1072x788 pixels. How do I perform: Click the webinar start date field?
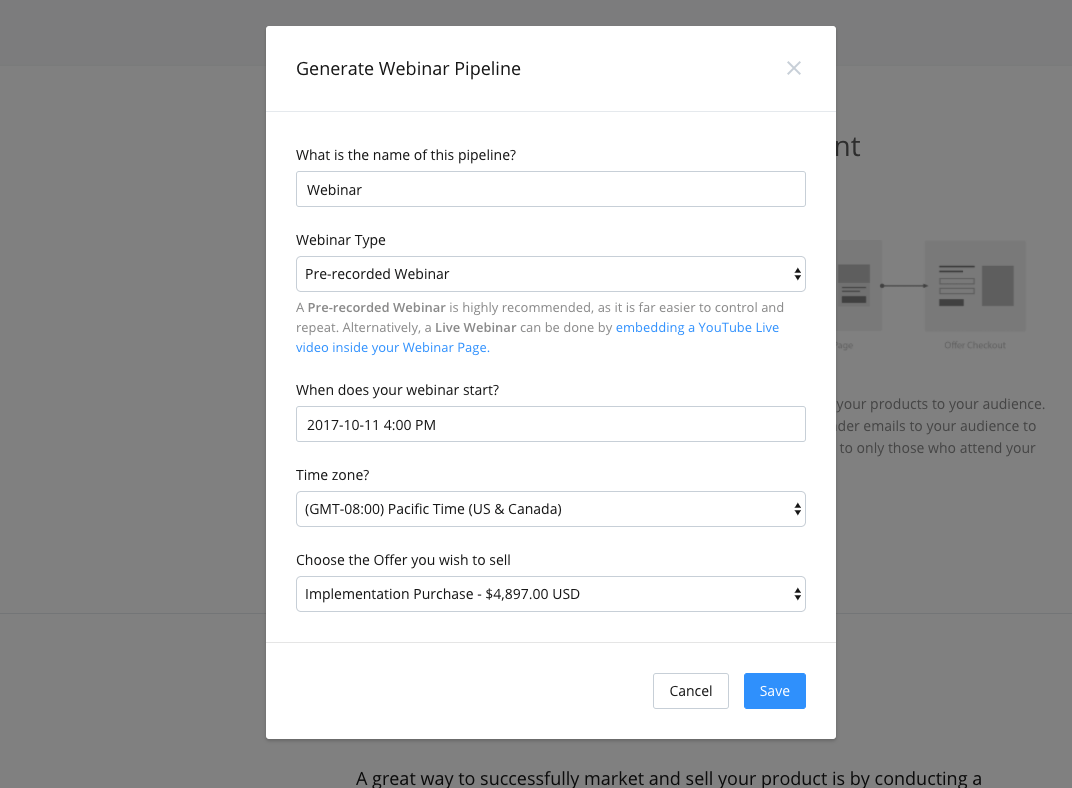(x=550, y=423)
